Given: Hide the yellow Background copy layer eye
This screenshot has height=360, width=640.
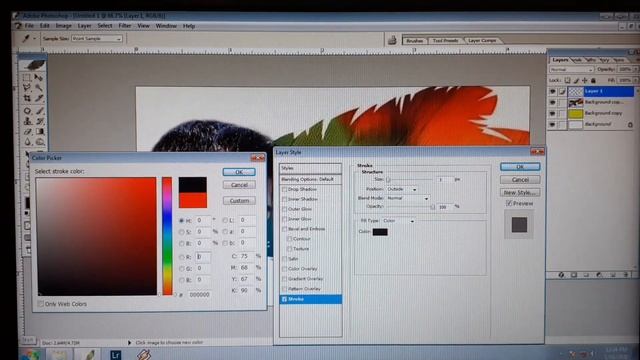Looking at the screenshot, I should click(552, 113).
